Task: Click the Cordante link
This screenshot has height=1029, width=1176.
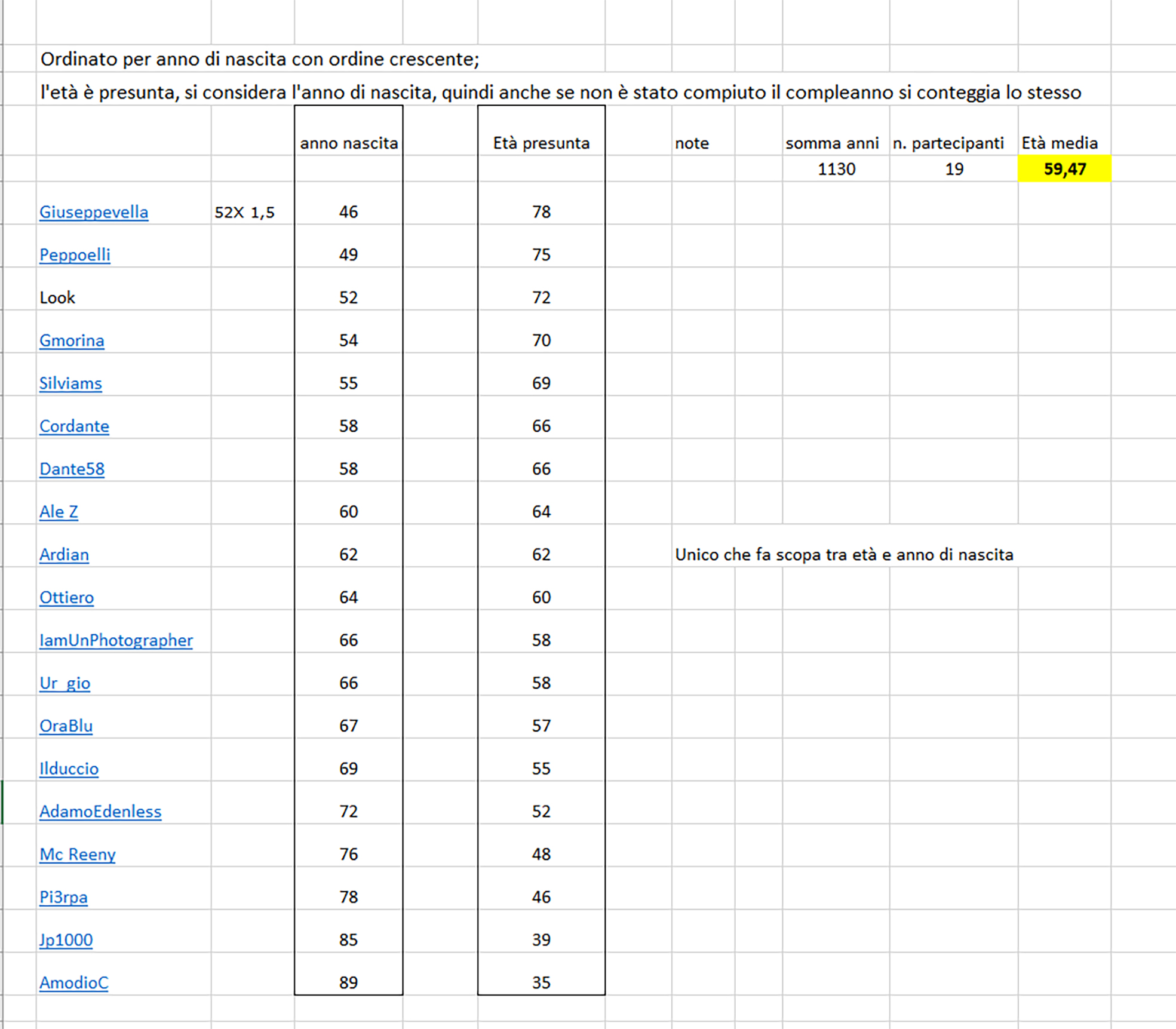Action: [74, 426]
